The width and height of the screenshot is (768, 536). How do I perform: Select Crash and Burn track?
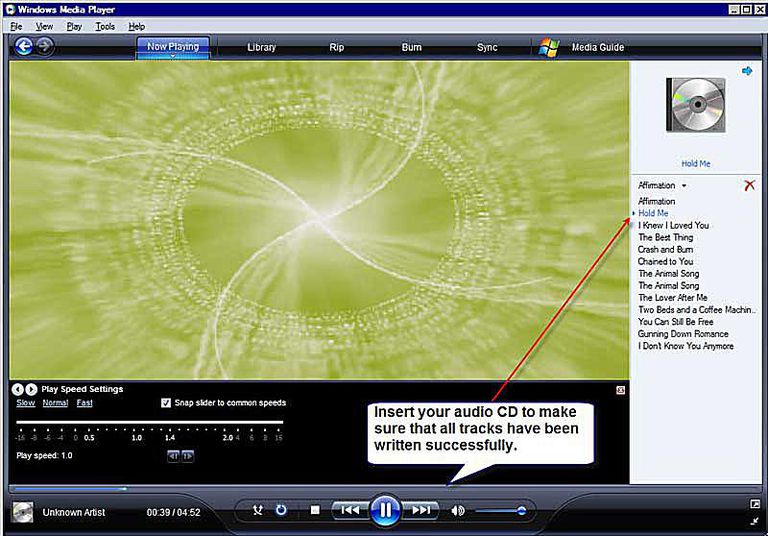[x=665, y=249]
